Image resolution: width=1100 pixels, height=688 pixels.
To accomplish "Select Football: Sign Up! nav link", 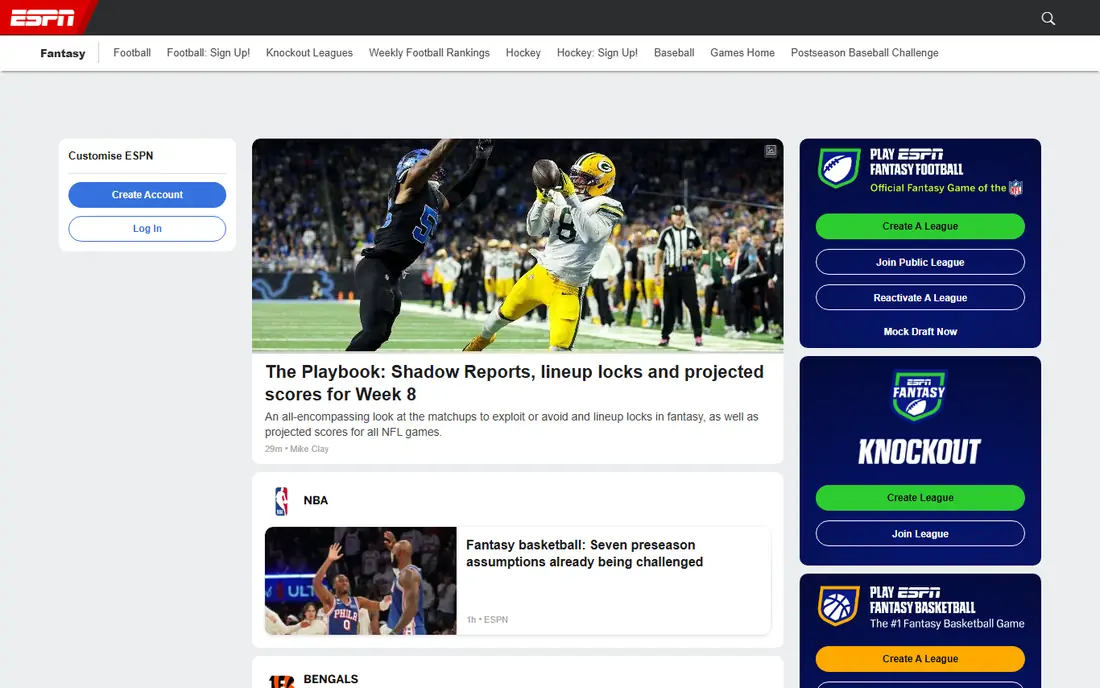I will [208, 53].
